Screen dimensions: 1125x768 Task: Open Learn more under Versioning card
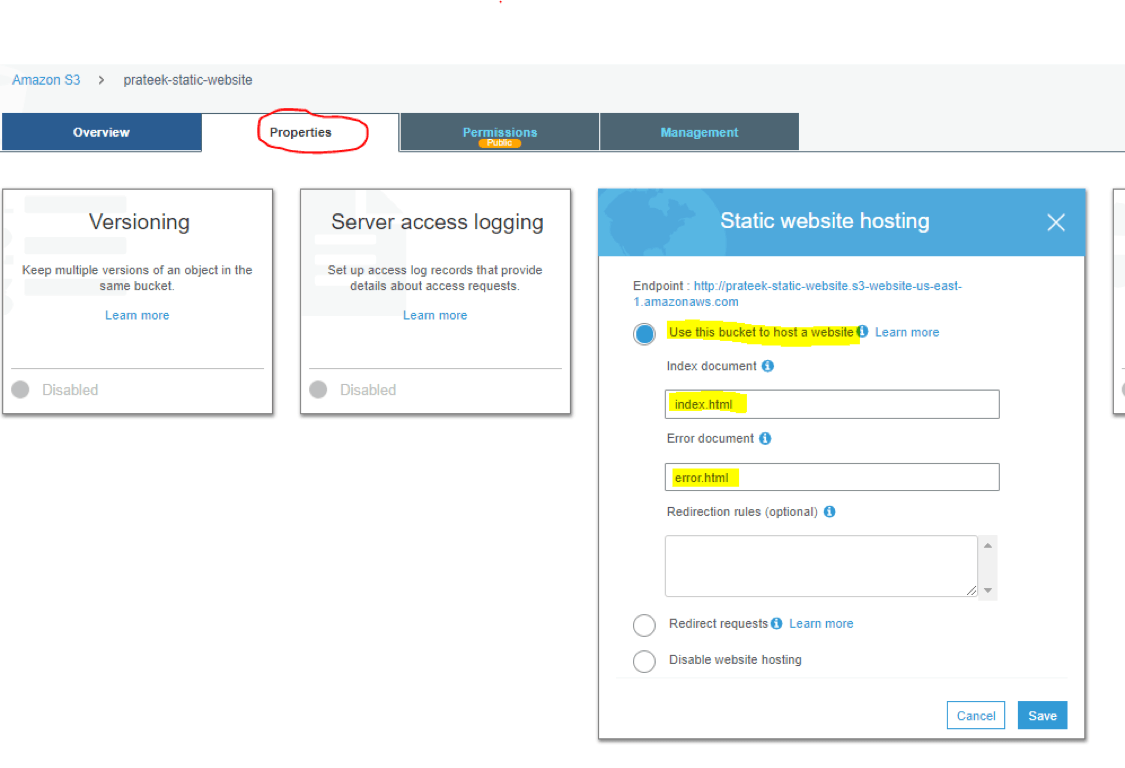[x=137, y=316]
